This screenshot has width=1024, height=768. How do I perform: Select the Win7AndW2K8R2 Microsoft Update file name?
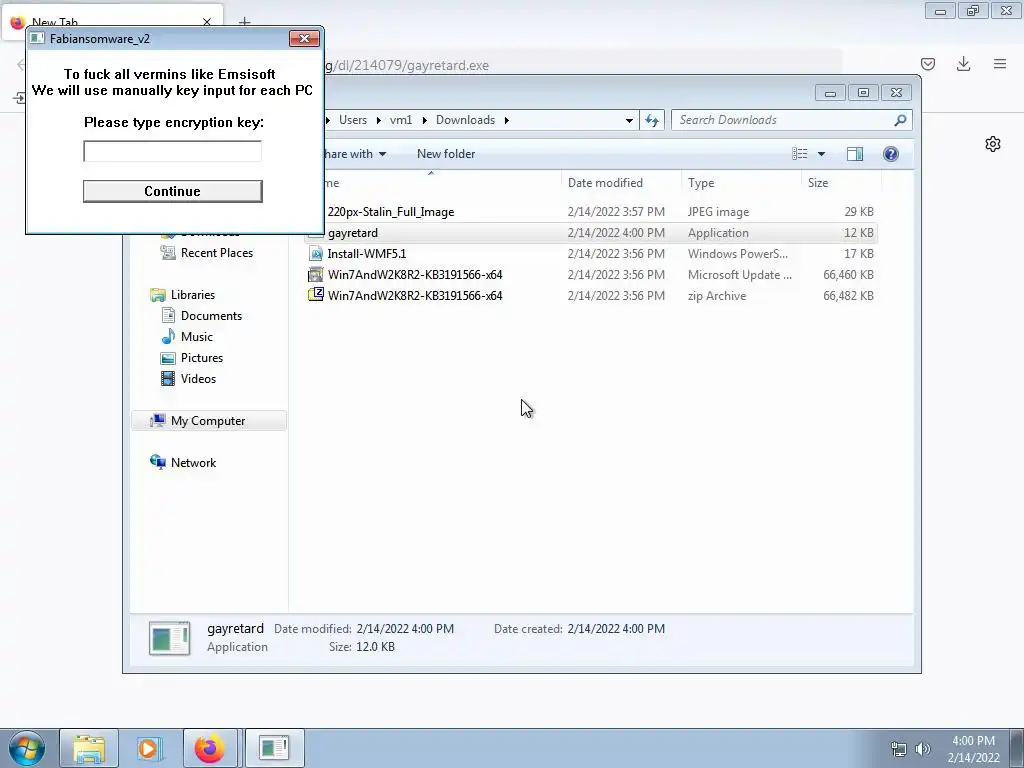tap(415, 275)
